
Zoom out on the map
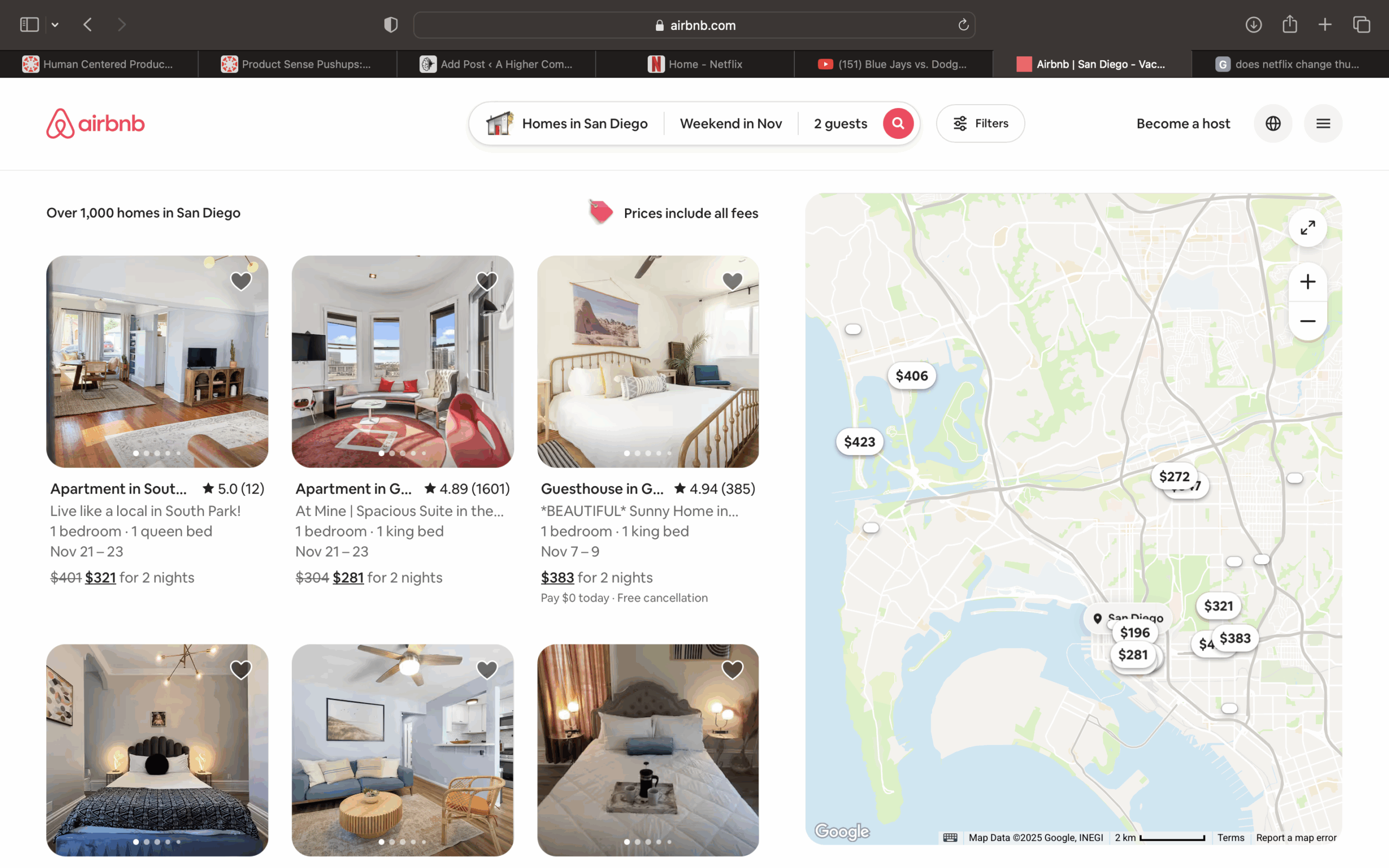tap(1308, 321)
